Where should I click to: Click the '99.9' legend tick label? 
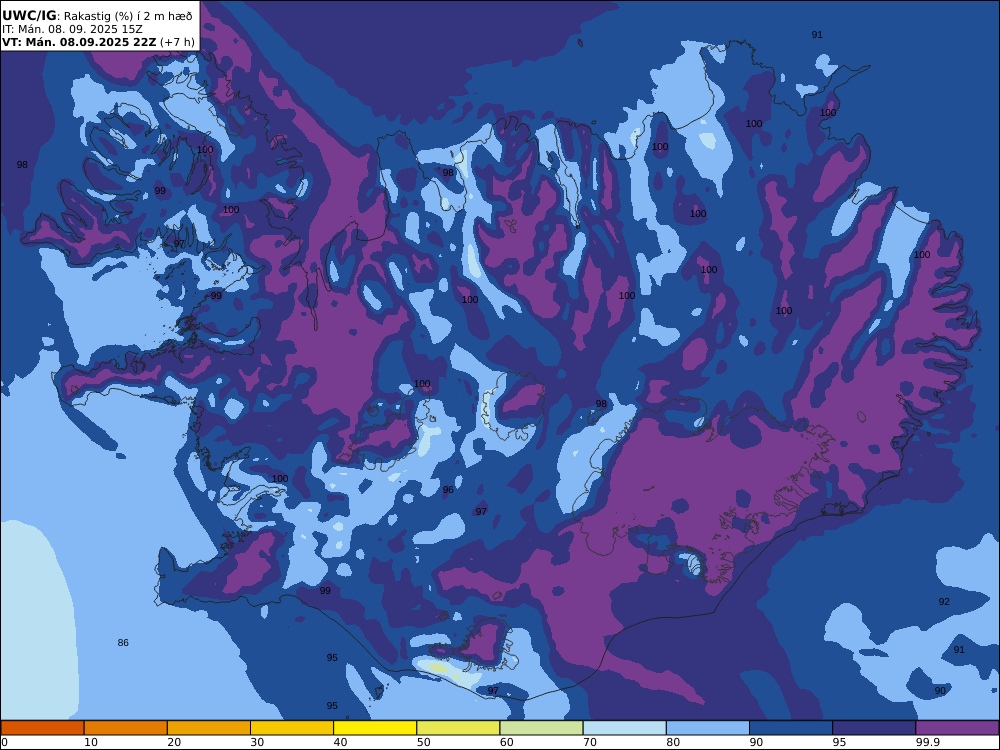(x=927, y=742)
